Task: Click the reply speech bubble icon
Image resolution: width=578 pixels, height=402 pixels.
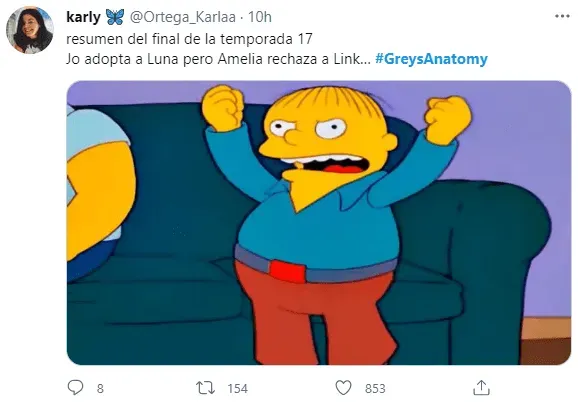Action: (x=76, y=388)
